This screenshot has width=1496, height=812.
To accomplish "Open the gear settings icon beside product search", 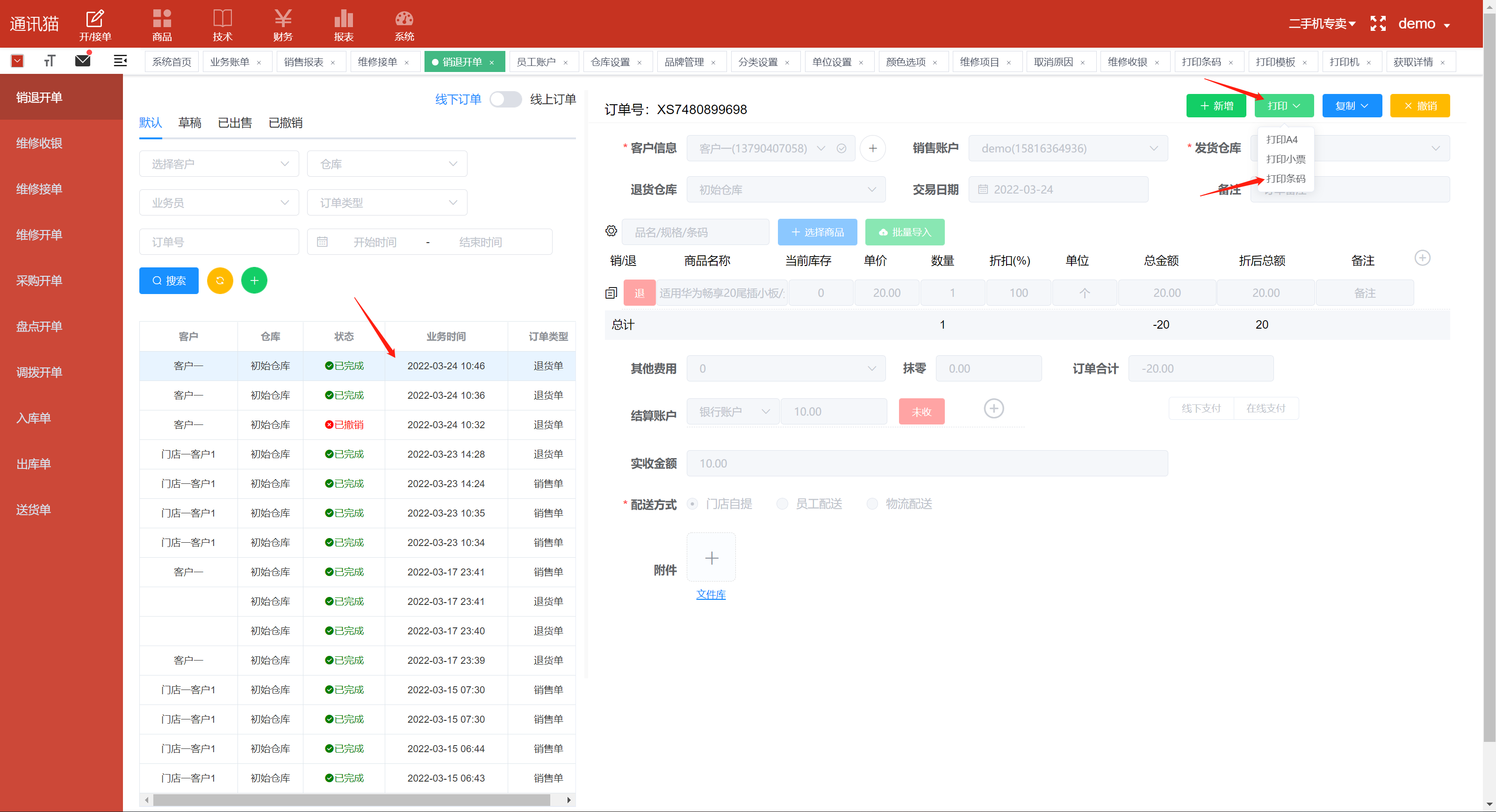I will (x=611, y=231).
